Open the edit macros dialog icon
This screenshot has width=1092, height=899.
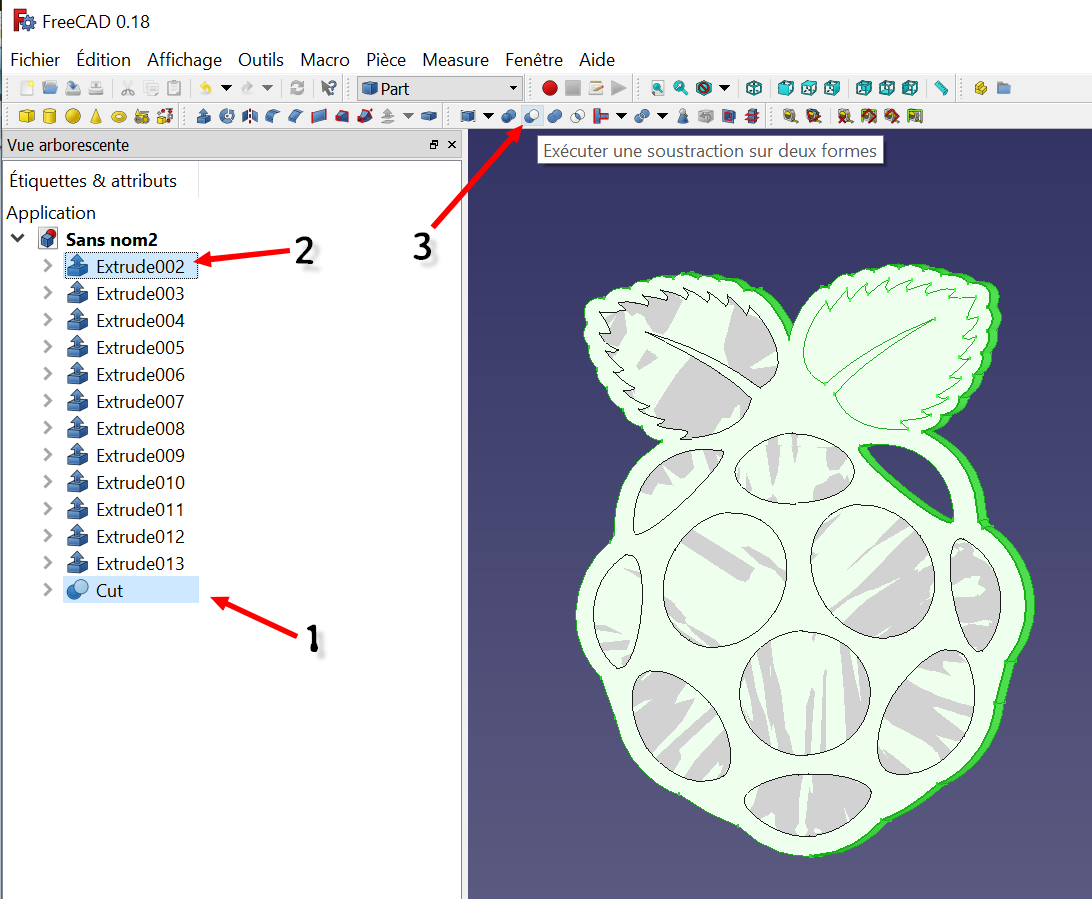[595, 88]
